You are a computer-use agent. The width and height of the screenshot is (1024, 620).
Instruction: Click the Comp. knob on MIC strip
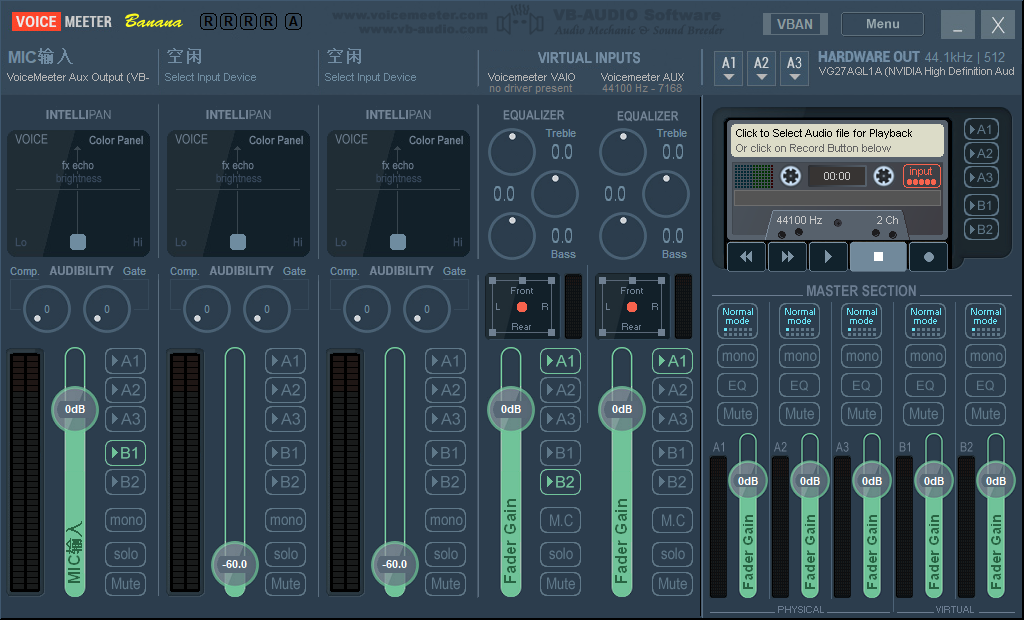point(47,310)
